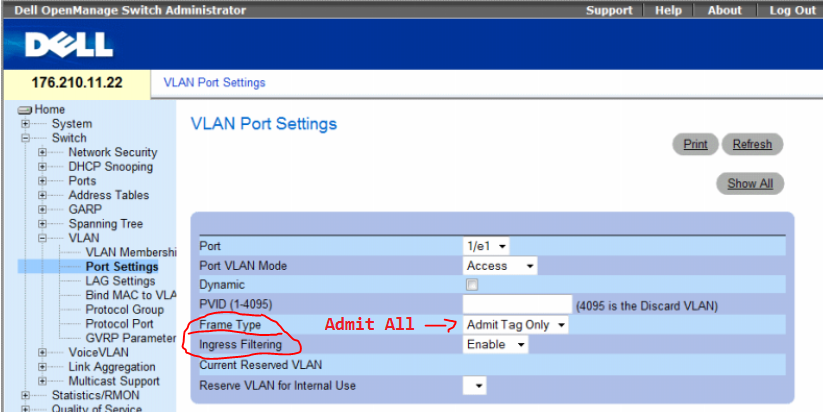The height and width of the screenshot is (412, 823).
Task: Select Statistics/RMON tree item
Action: pos(96,395)
